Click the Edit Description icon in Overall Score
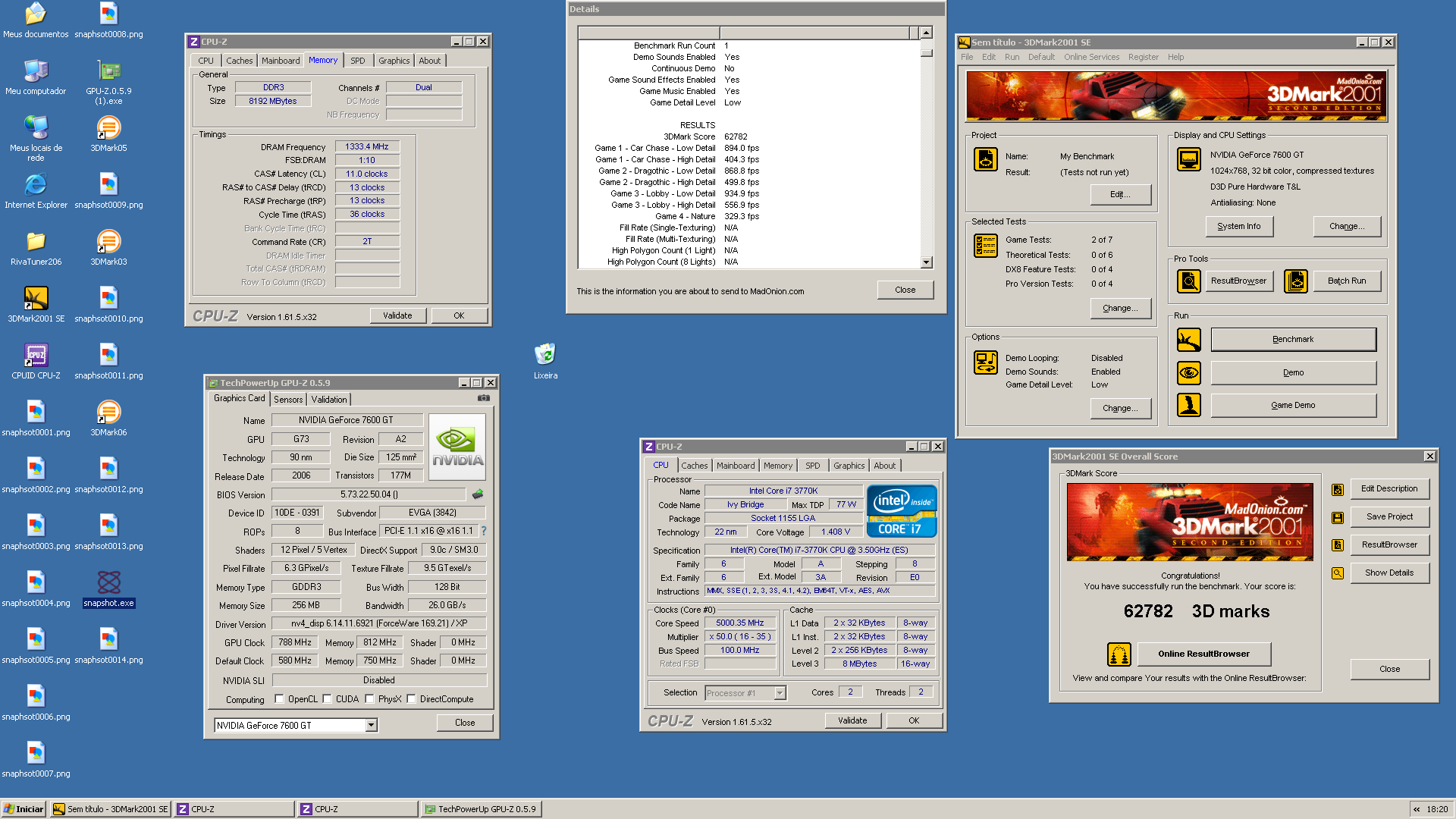 click(x=1337, y=490)
